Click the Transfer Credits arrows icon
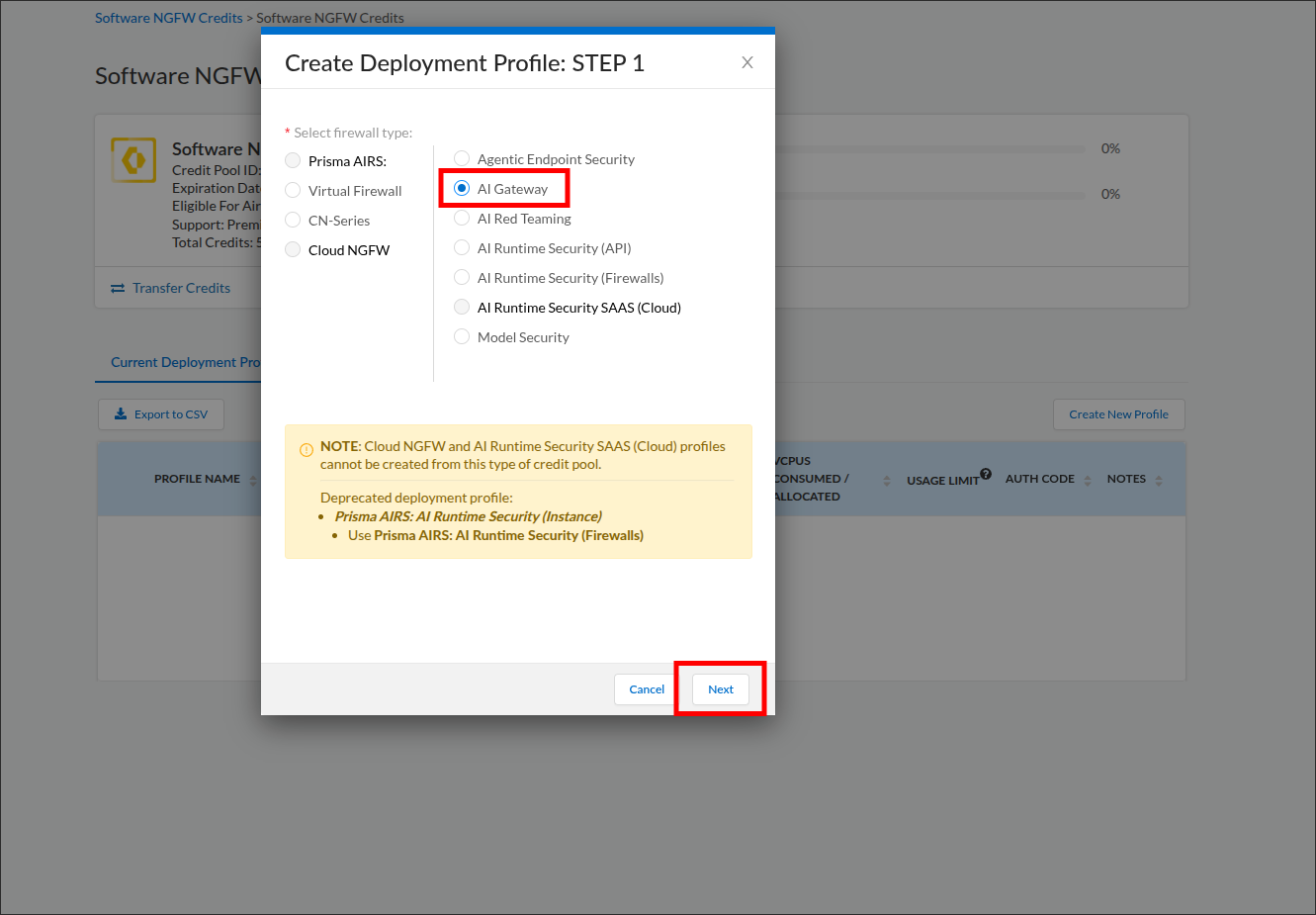 click(x=118, y=288)
